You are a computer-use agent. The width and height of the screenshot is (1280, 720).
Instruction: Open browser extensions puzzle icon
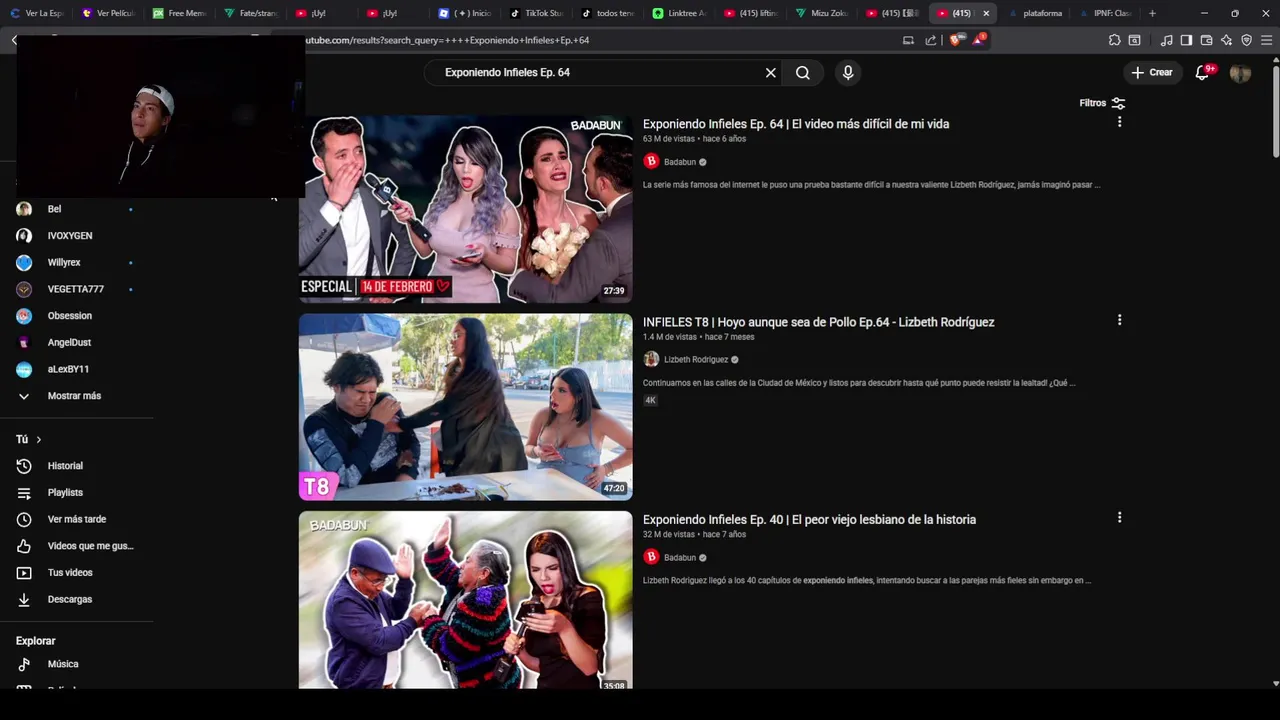[x=1115, y=40]
